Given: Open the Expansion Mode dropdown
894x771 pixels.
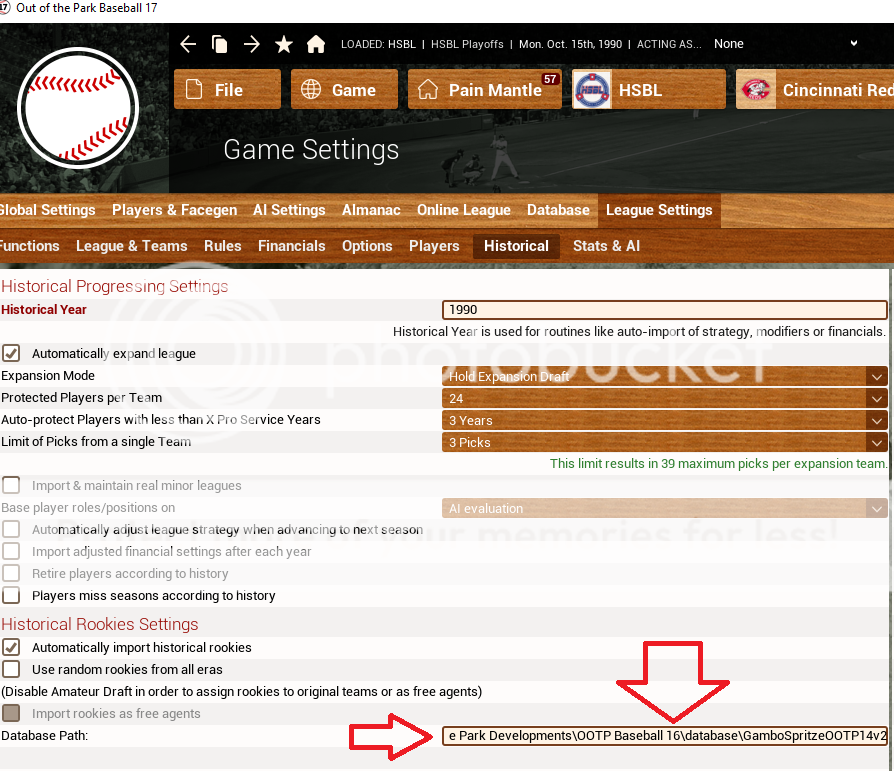Looking at the screenshot, I should click(664, 376).
